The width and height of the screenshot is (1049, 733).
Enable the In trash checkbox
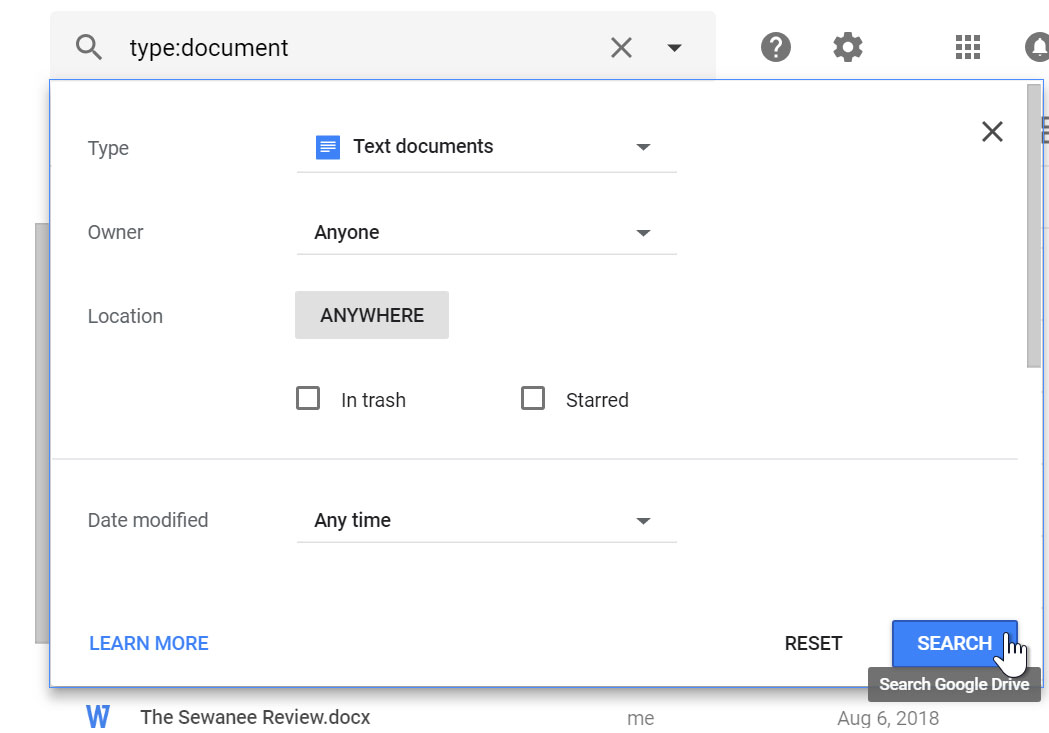[307, 398]
